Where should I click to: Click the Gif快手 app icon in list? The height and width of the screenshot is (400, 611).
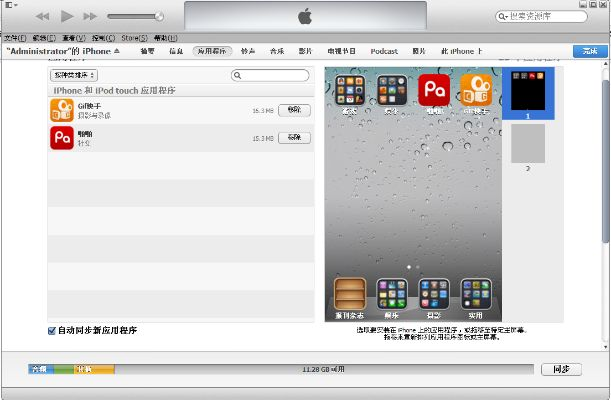point(61,109)
